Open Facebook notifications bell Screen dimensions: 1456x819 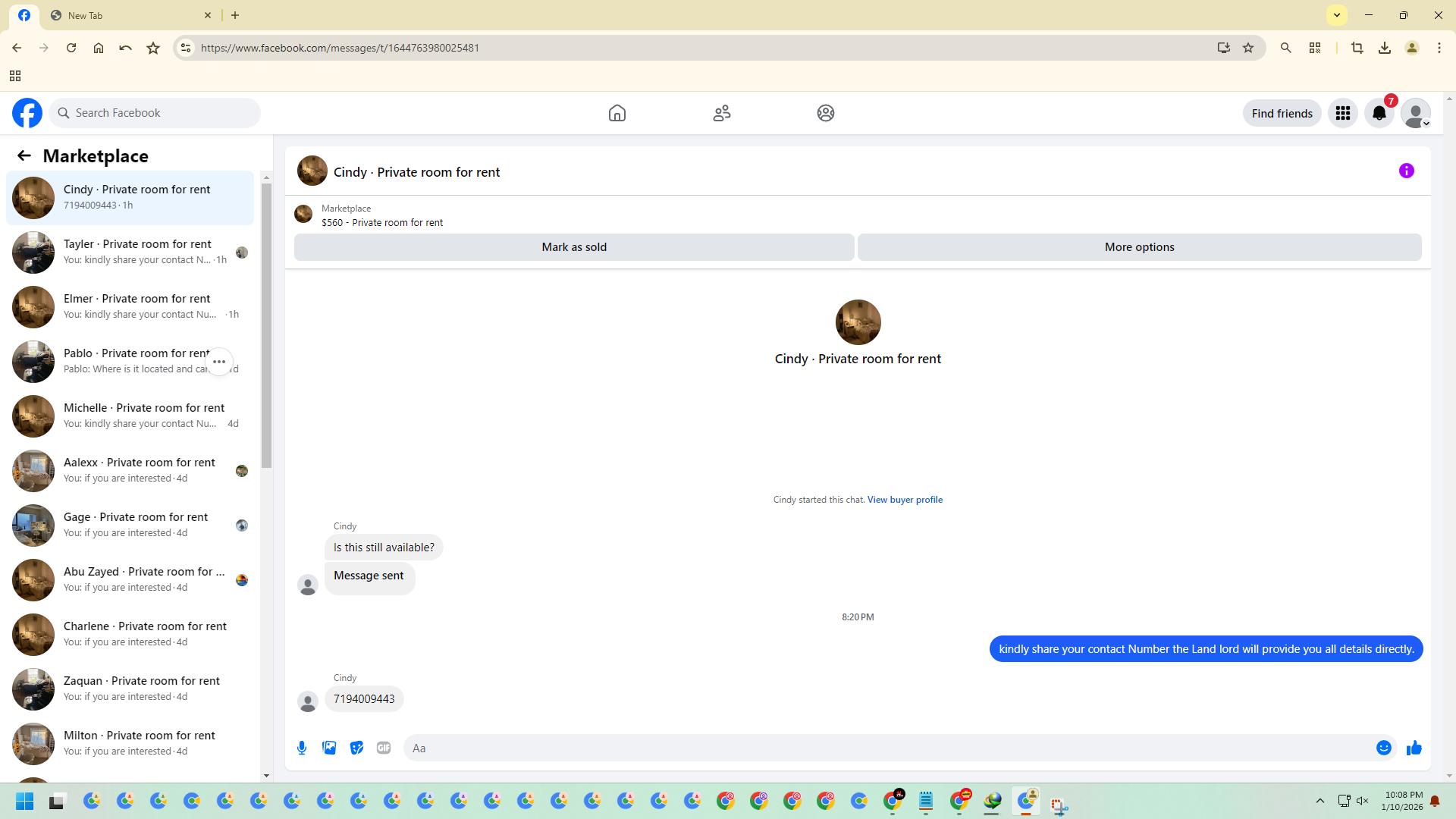(x=1379, y=114)
